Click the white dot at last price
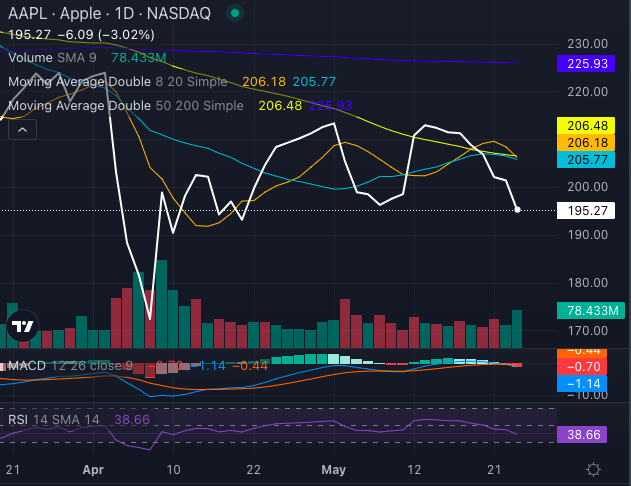Image resolution: width=631 pixels, height=486 pixels. [x=518, y=210]
